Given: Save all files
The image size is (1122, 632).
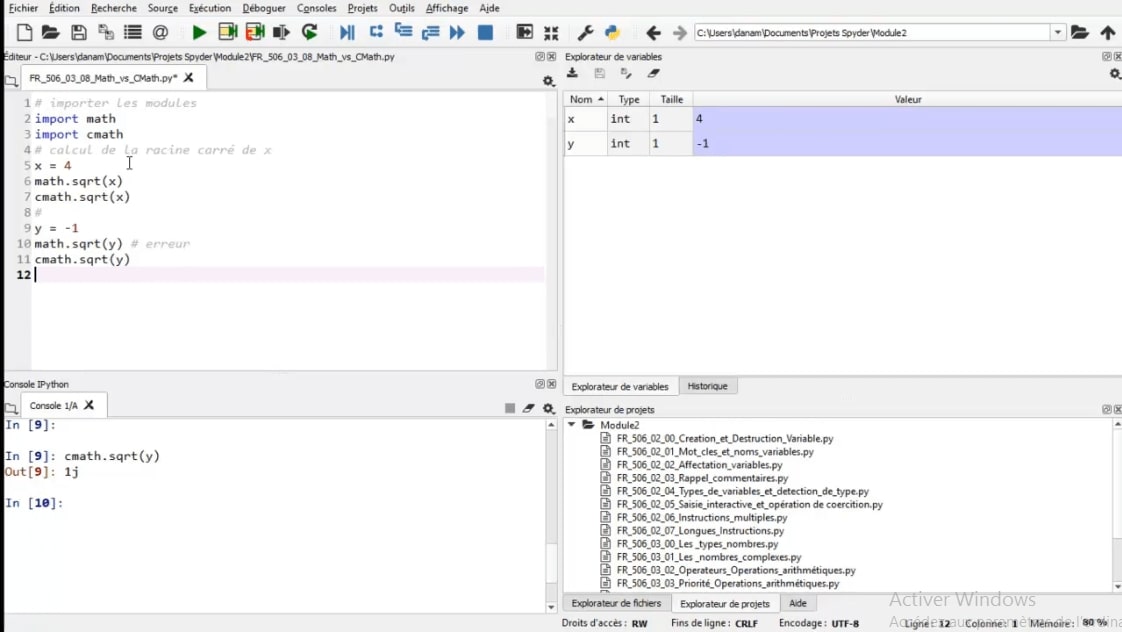Looking at the screenshot, I should [x=106, y=32].
